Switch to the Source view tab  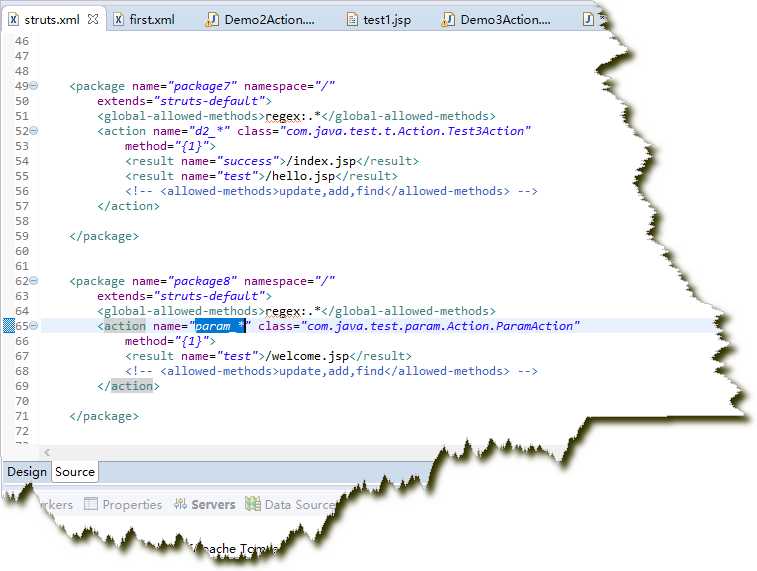[75, 472]
